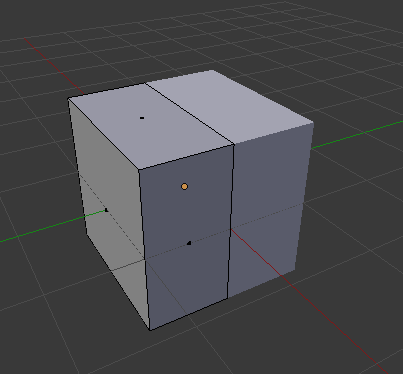Select the loop-cut edge crossing the top

(189, 114)
